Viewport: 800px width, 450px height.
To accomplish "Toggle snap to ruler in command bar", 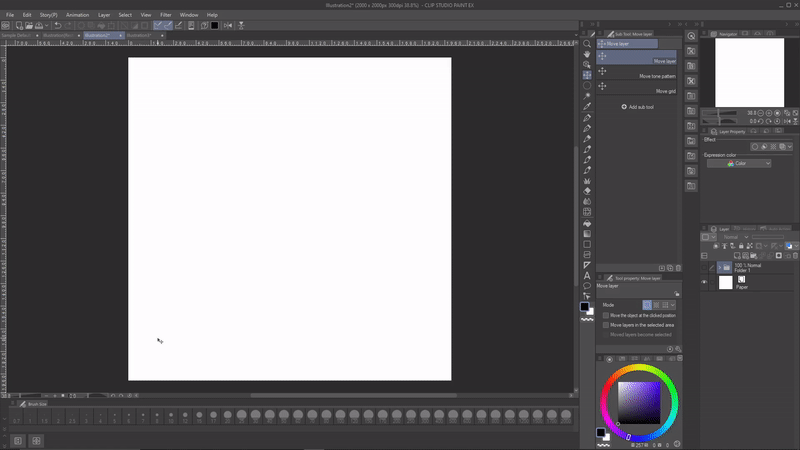I will click(x=158, y=26).
